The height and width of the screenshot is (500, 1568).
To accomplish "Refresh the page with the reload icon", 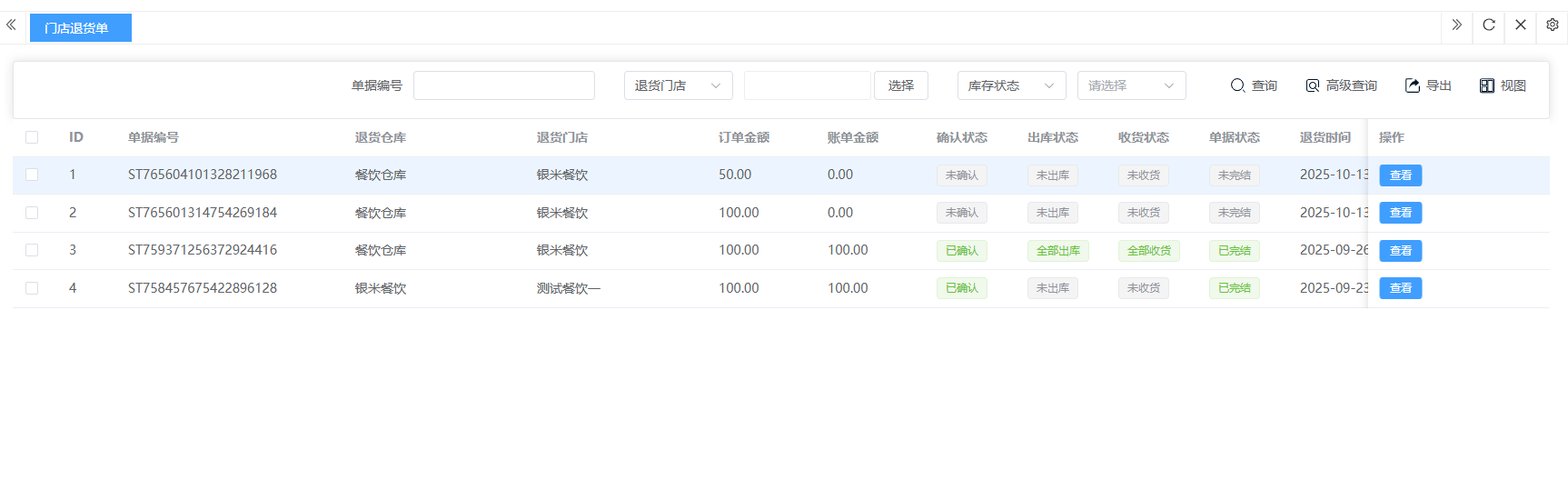I will [x=1488, y=25].
